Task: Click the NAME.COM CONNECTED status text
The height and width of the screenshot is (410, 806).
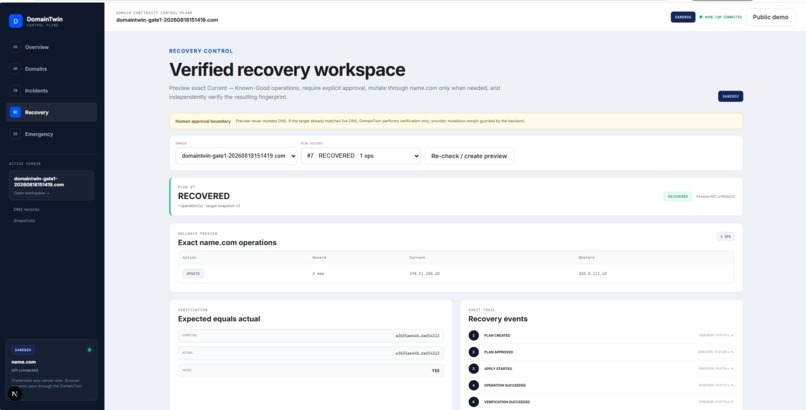Action: [x=723, y=17]
